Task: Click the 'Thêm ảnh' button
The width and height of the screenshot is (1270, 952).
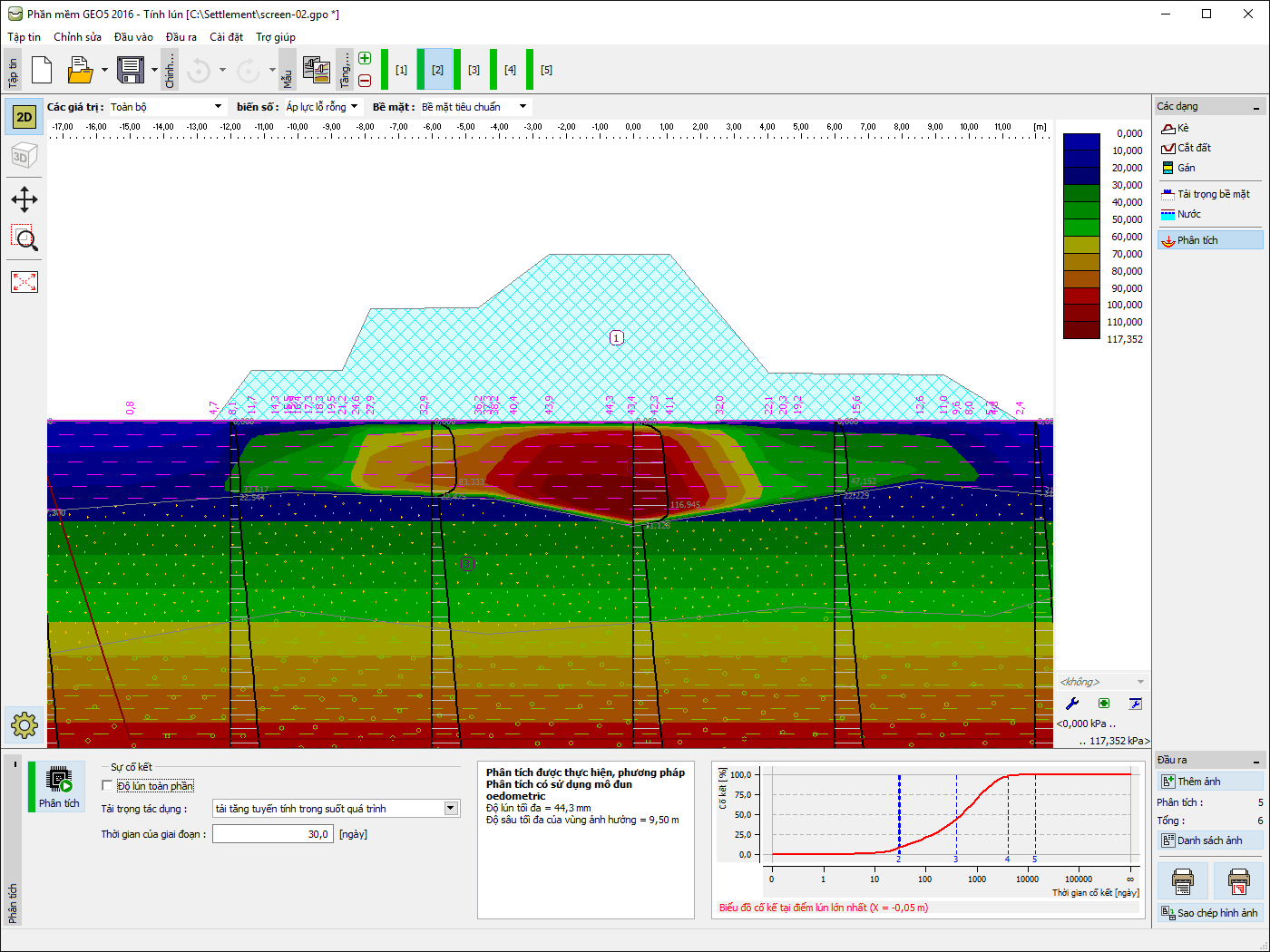Action: coord(1209,782)
